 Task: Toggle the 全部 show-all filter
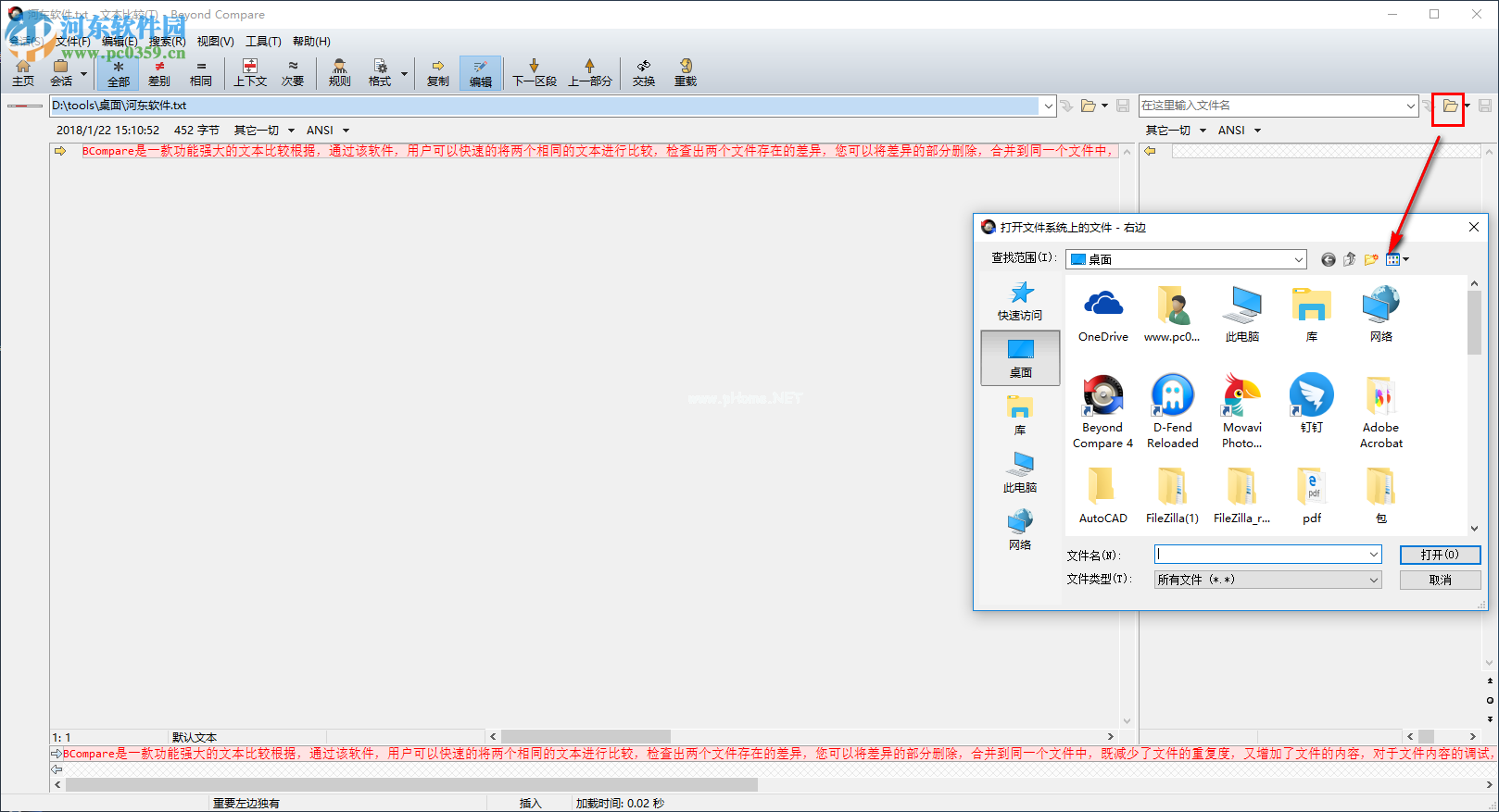(119, 73)
